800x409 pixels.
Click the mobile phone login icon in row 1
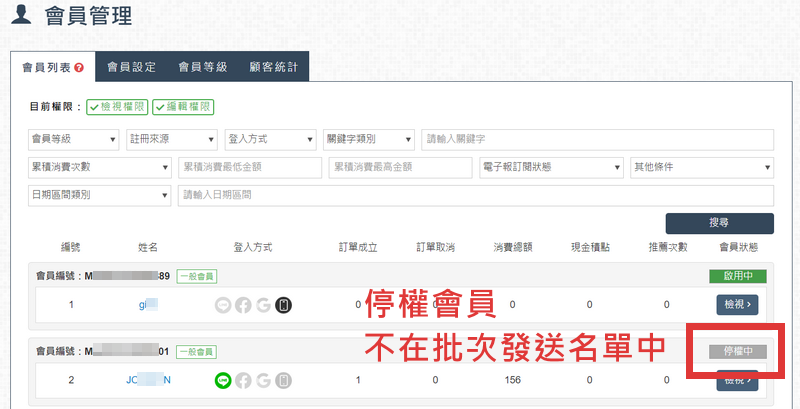pos(284,305)
